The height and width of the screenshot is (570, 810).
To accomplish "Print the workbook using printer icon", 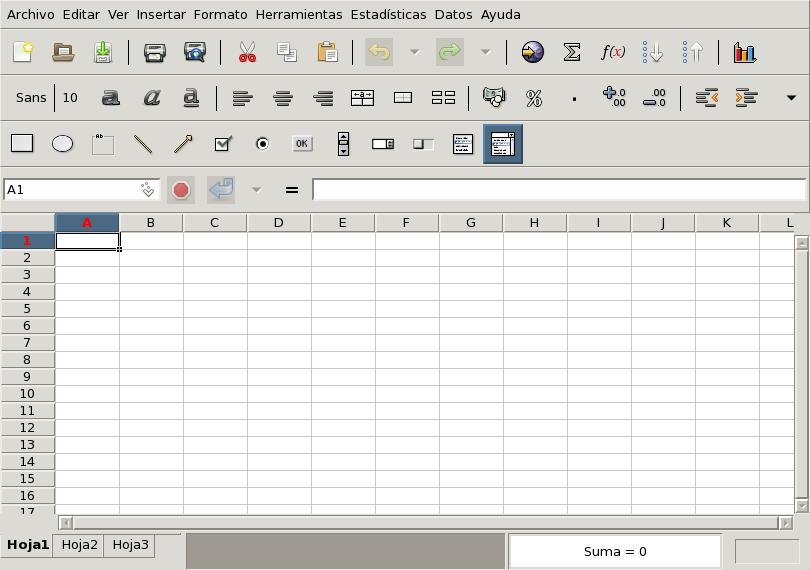I will point(155,52).
